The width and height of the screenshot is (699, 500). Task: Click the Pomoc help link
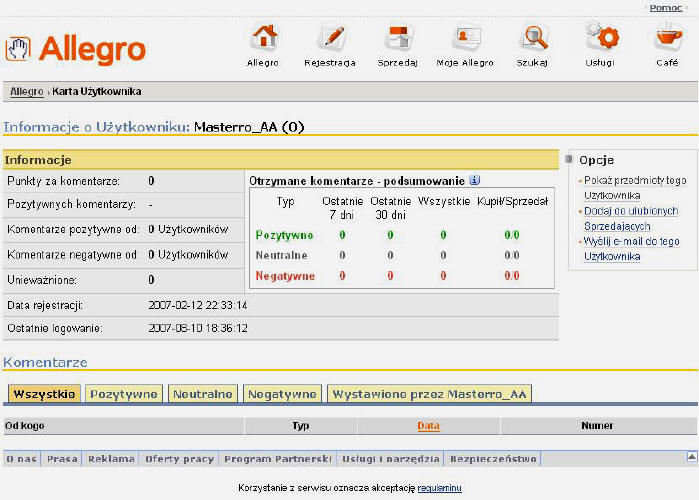(x=666, y=8)
